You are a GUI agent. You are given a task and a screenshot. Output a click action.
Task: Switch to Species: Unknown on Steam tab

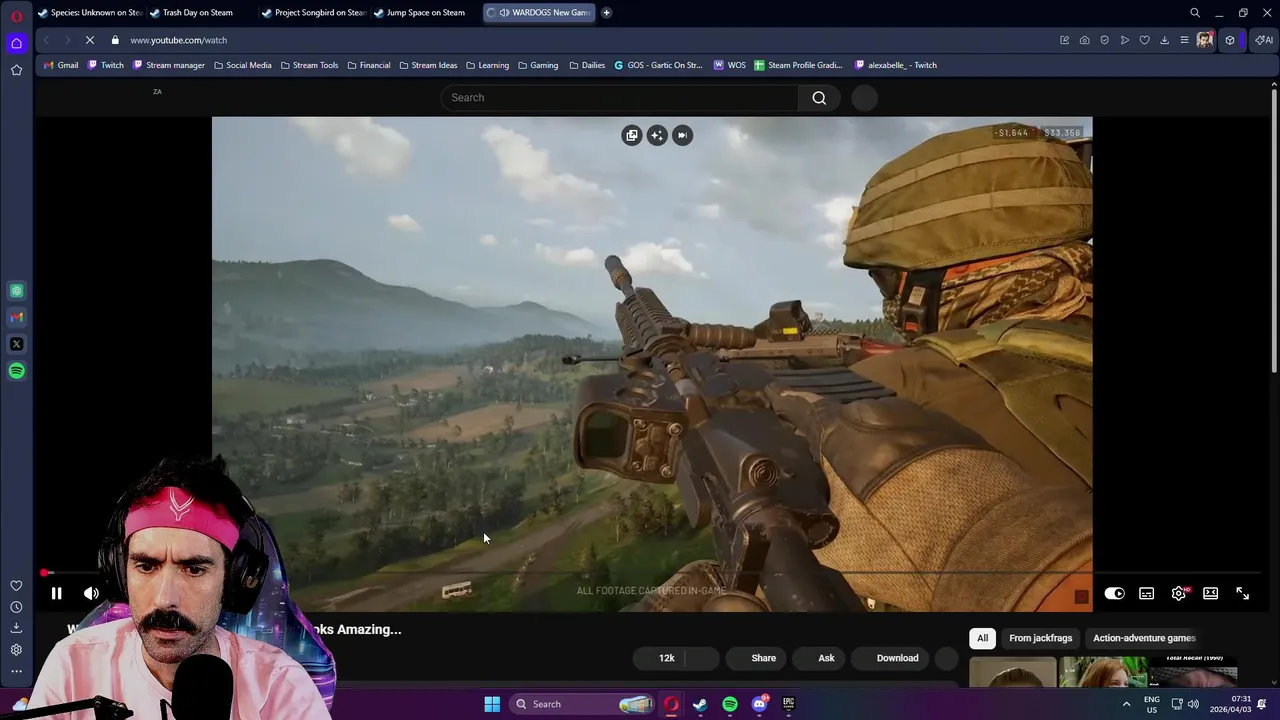pyautogui.click(x=90, y=13)
